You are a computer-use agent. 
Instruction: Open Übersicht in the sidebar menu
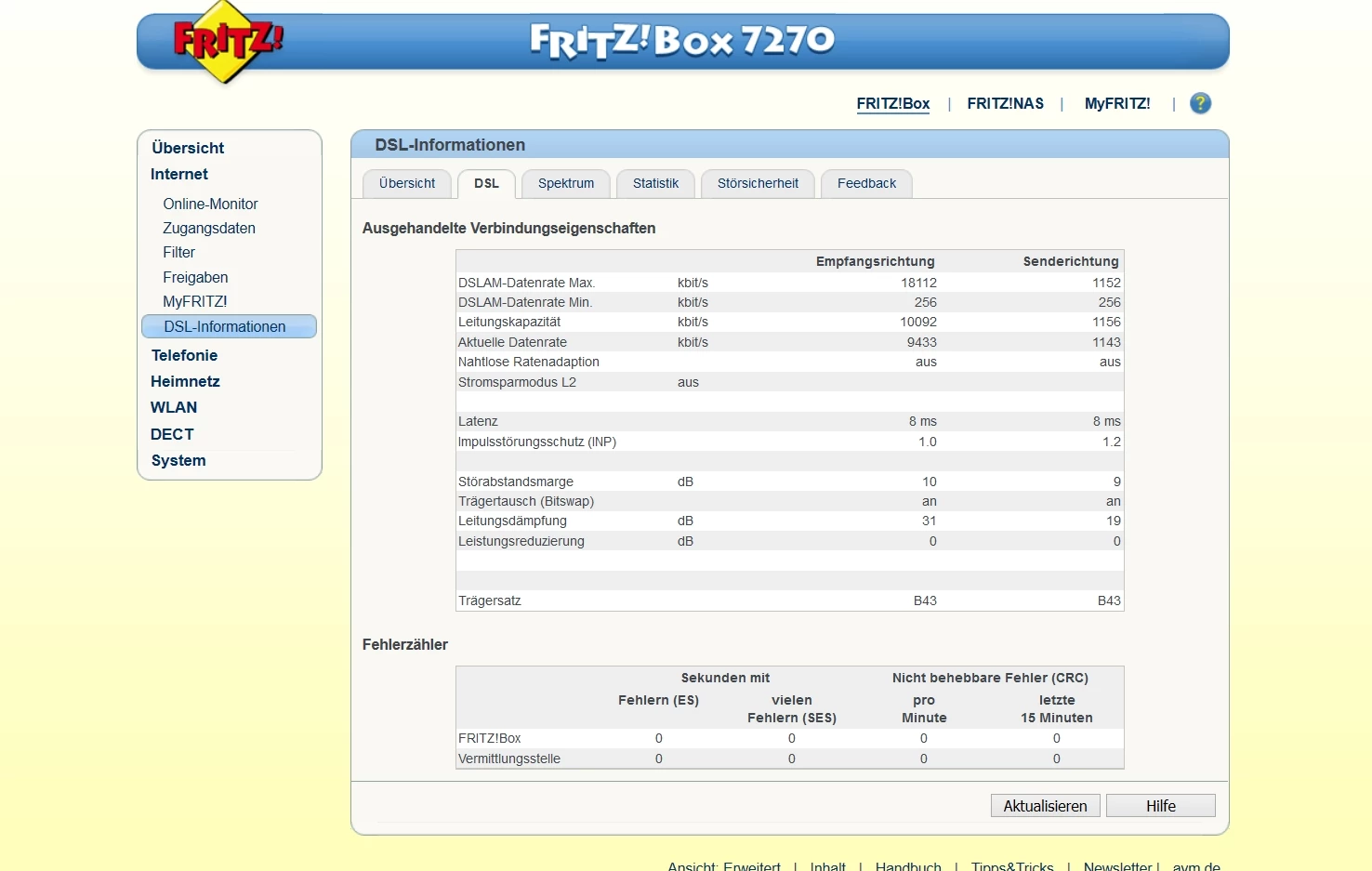[x=188, y=148]
